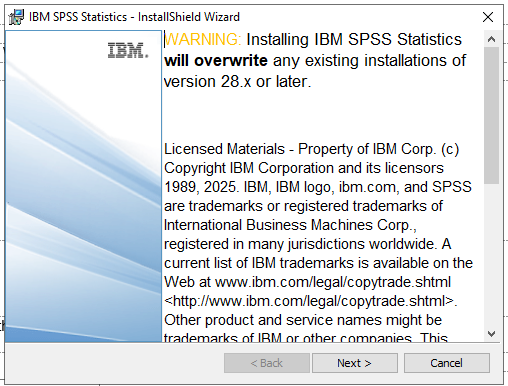Click the scroll up arrow of license text
The height and width of the screenshot is (386, 508).
[491, 39]
